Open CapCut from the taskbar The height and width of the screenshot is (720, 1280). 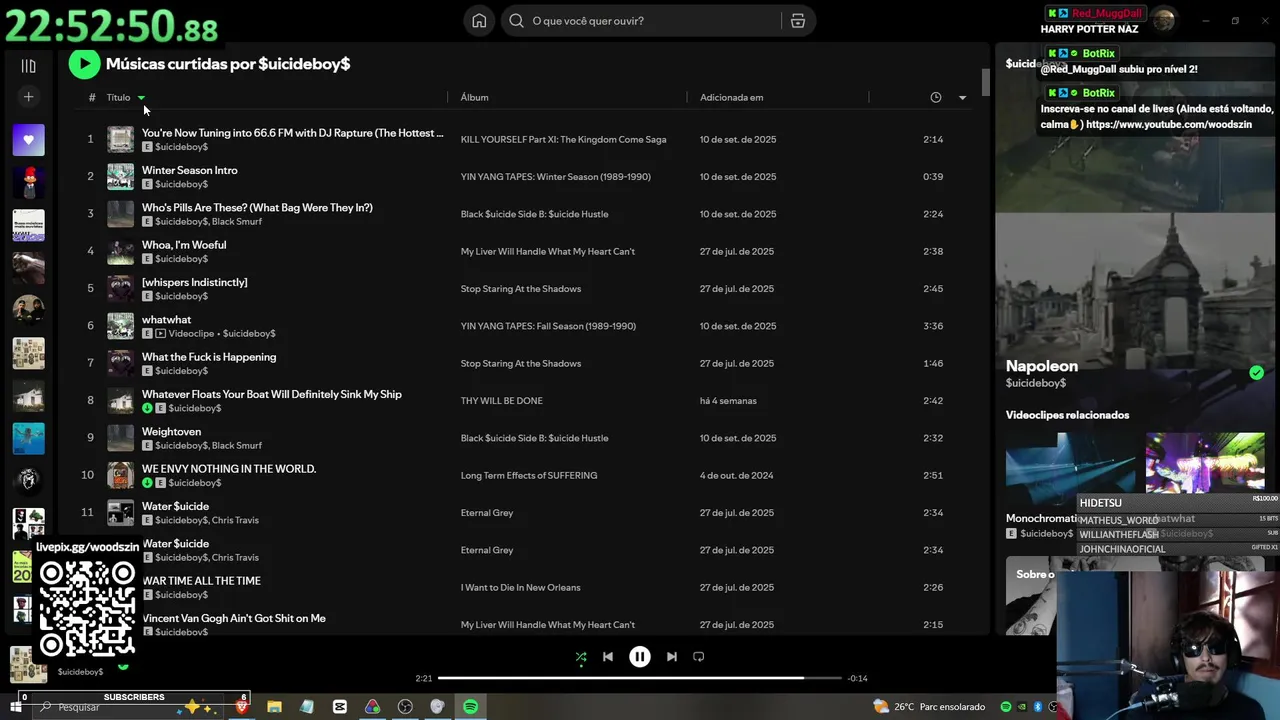pos(339,707)
